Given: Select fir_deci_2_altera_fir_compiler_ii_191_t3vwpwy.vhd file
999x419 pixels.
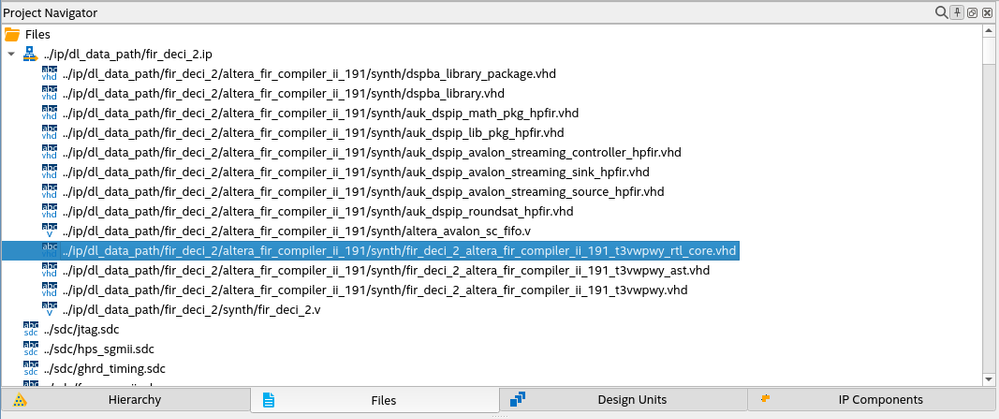Looking at the screenshot, I should (x=375, y=291).
